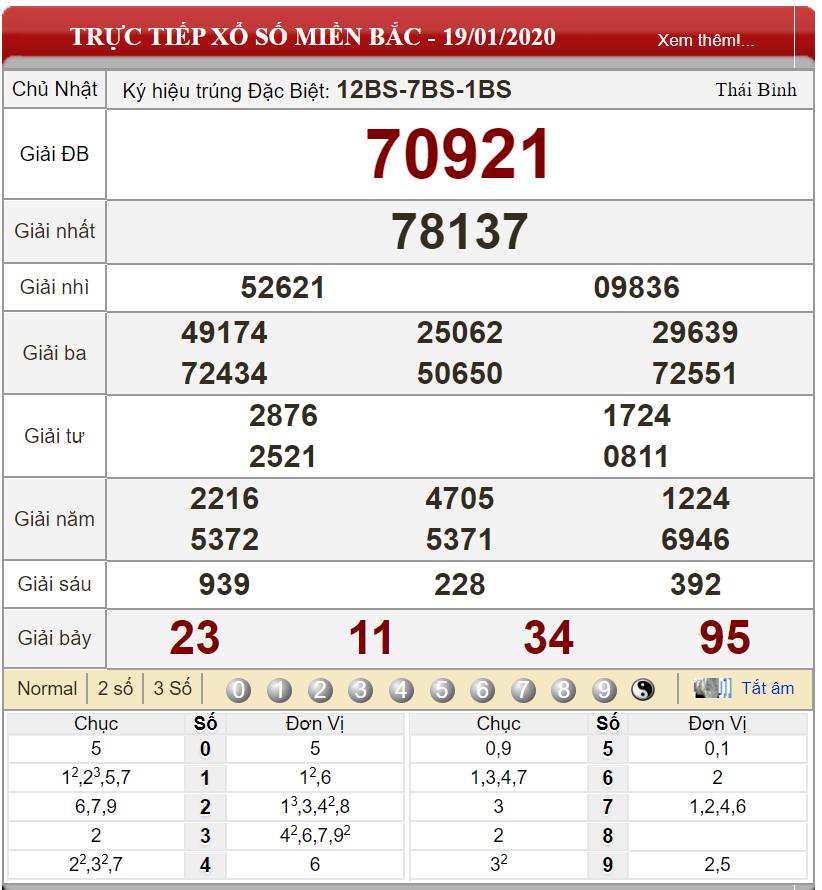This screenshot has height=890, width=822.
Task: Click the special prize number 70921
Action: (x=458, y=154)
